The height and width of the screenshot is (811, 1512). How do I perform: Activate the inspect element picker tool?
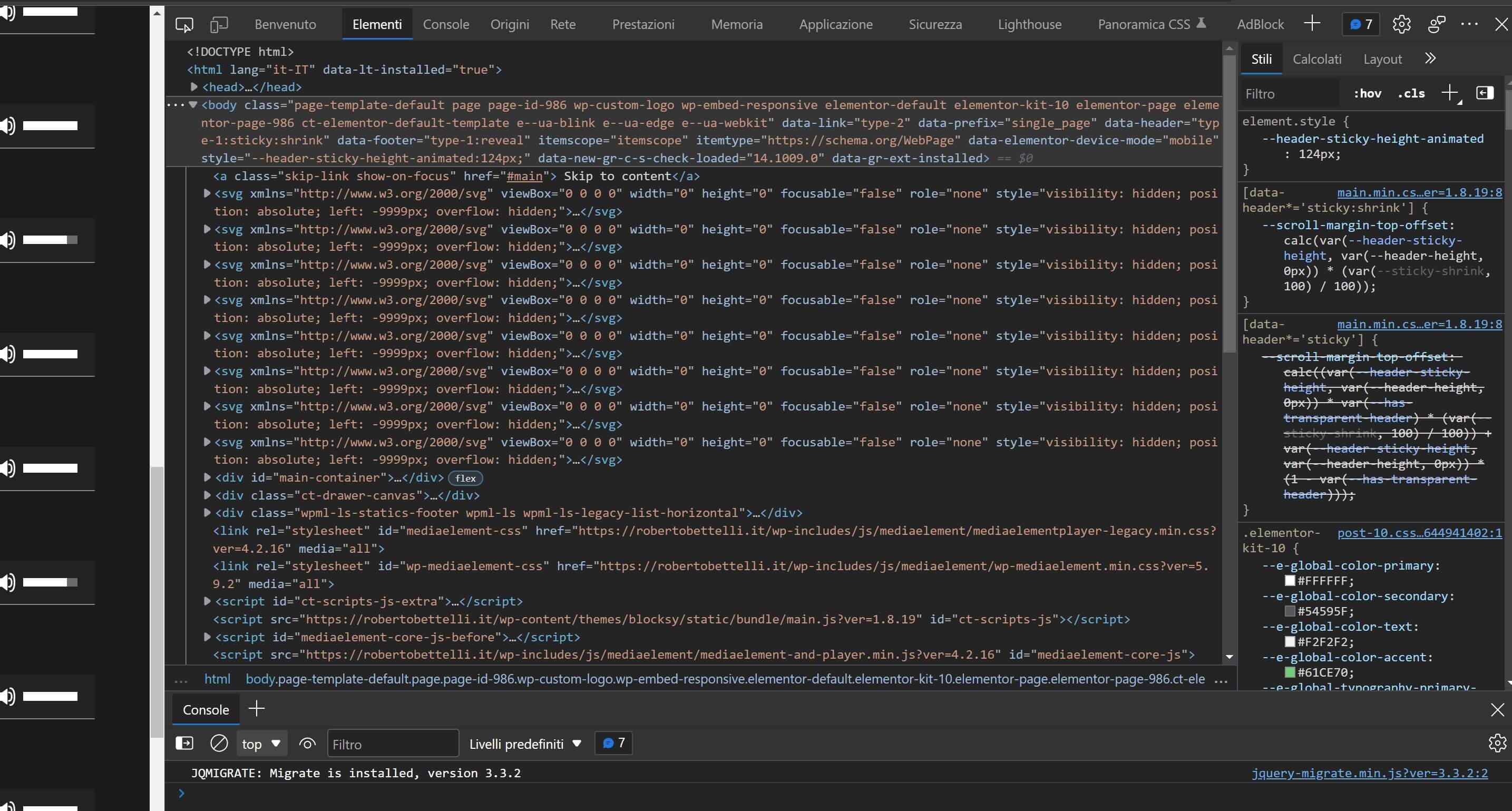[184, 25]
